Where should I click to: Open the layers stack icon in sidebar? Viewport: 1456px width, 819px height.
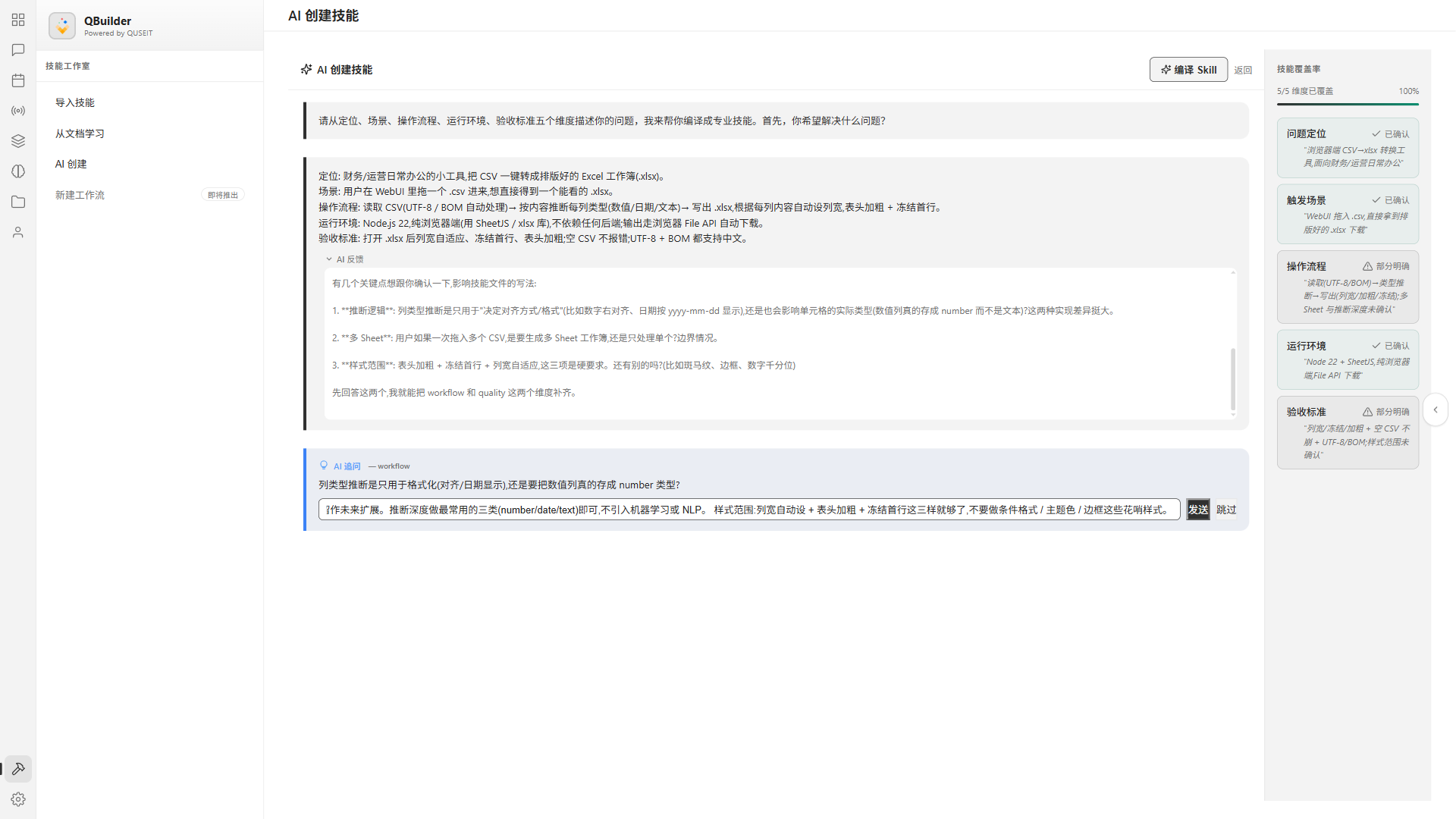click(x=18, y=141)
